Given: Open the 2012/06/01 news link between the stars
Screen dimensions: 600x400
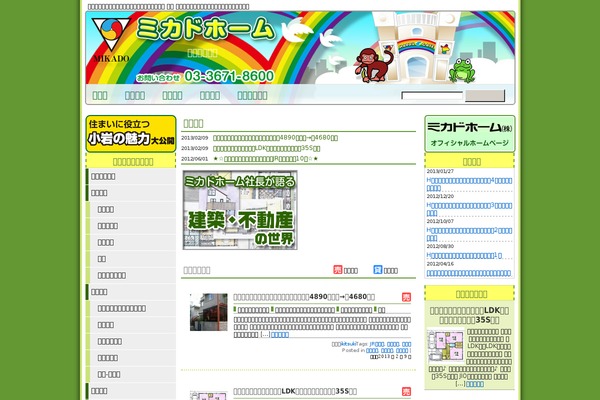Looking at the screenshot, I should (x=266, y=158).
